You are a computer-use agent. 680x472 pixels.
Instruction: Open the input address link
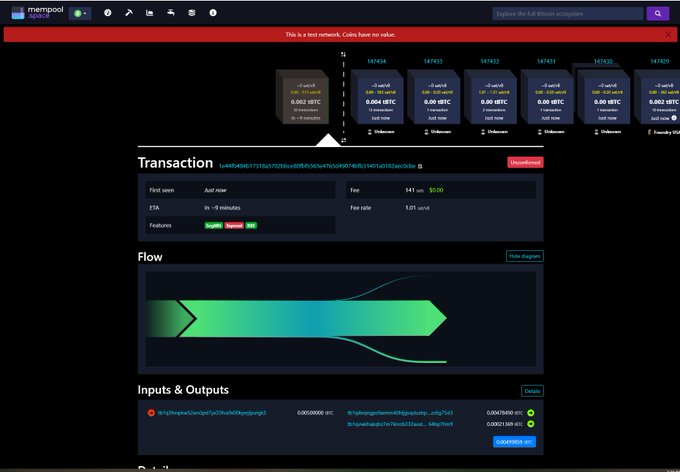[x=212, y=413]
